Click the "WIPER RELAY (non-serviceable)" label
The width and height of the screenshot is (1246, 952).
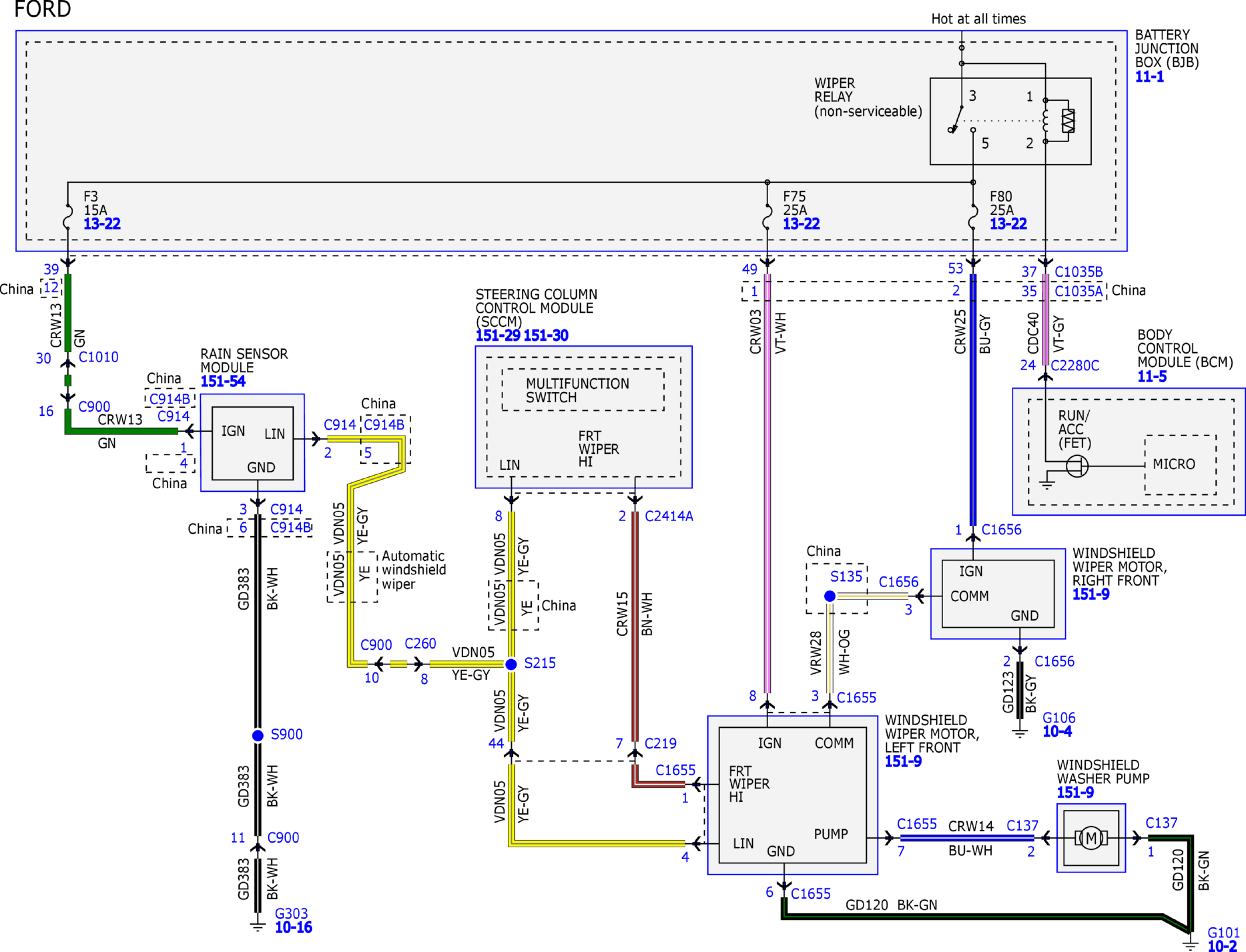868,97
